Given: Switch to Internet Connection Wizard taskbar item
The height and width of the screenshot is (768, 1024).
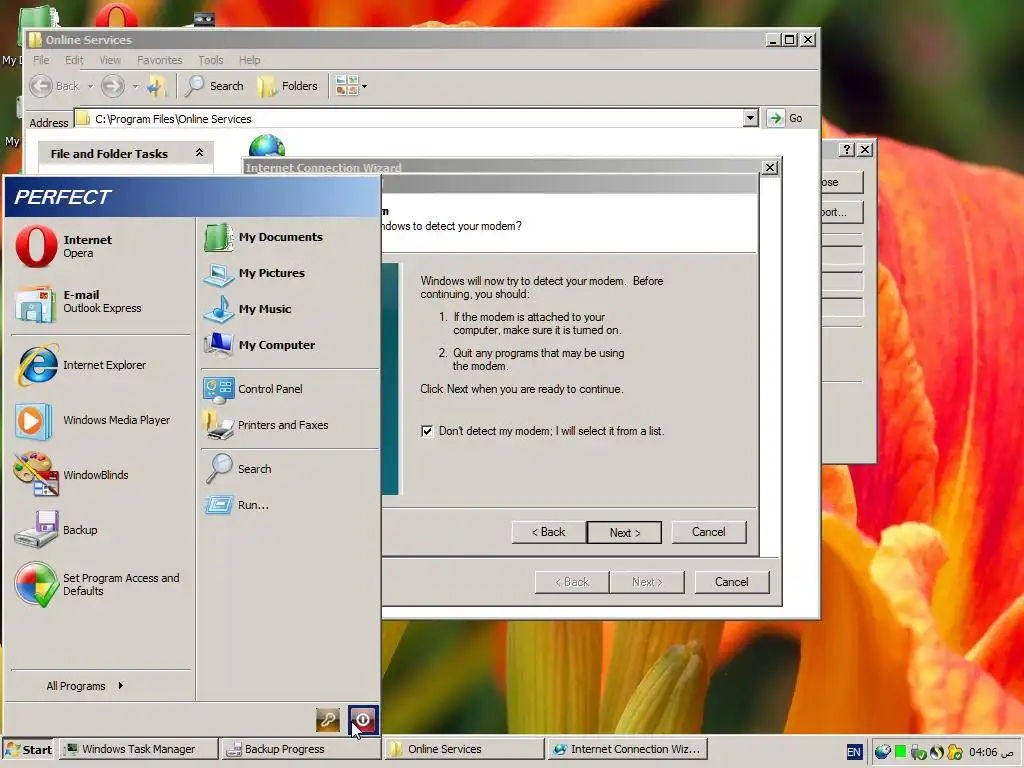Looking at the screenshot, I should click(x=627, y=749).
